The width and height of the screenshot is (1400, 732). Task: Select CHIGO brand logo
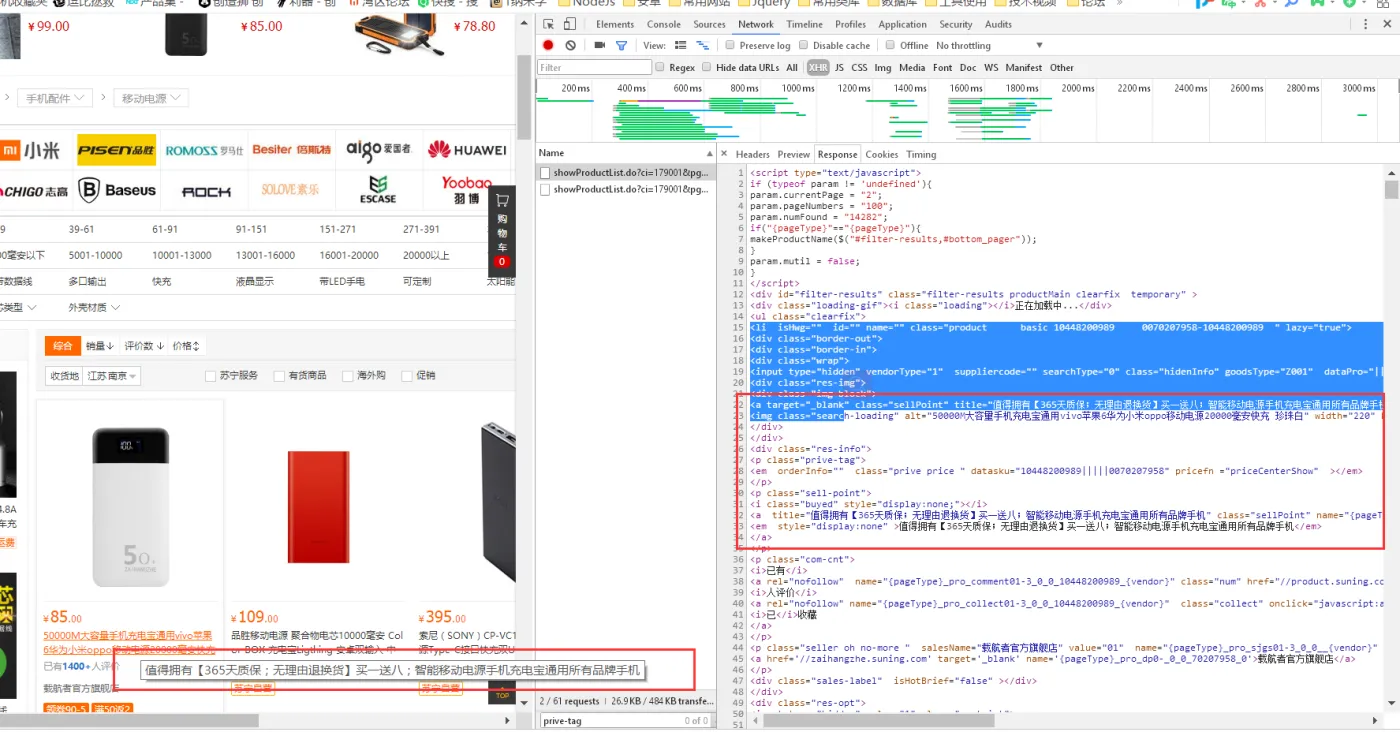click(32, 191)
